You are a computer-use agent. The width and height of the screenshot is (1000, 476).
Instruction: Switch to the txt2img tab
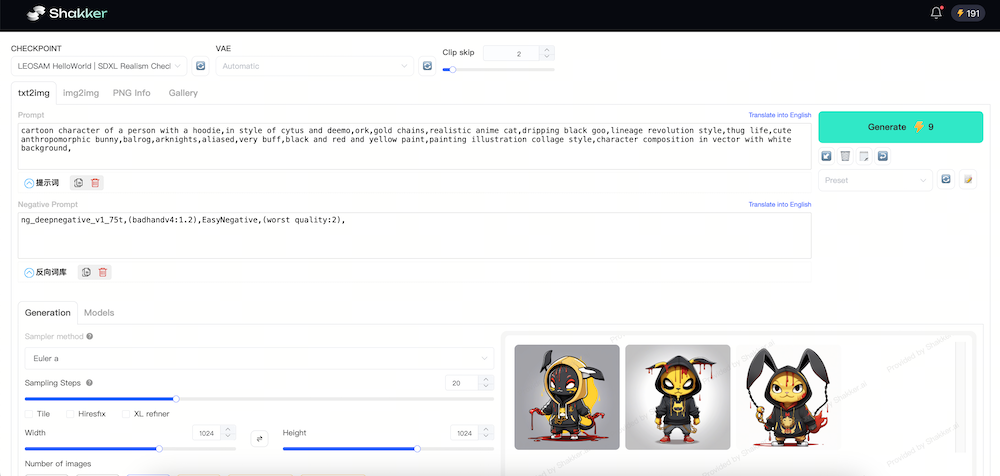coord(34,93)
